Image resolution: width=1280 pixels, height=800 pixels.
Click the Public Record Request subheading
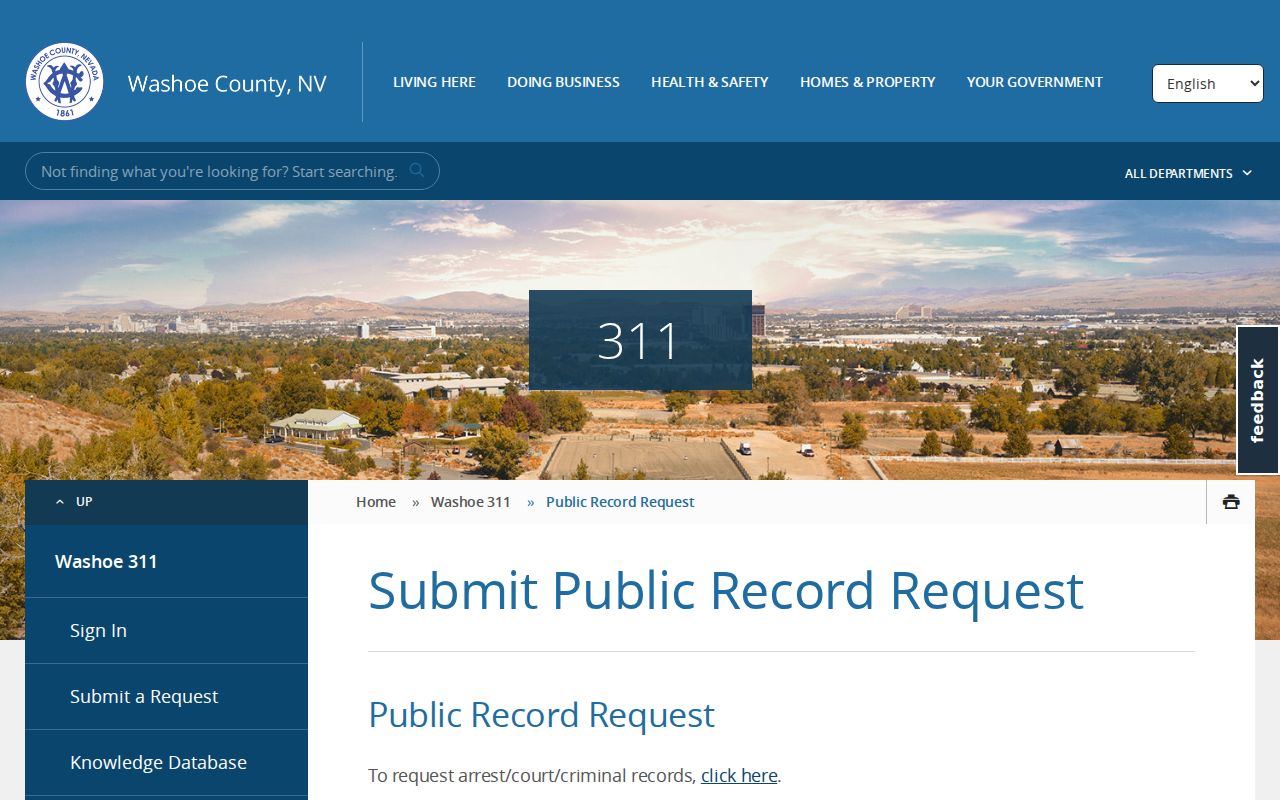(541, 715)
